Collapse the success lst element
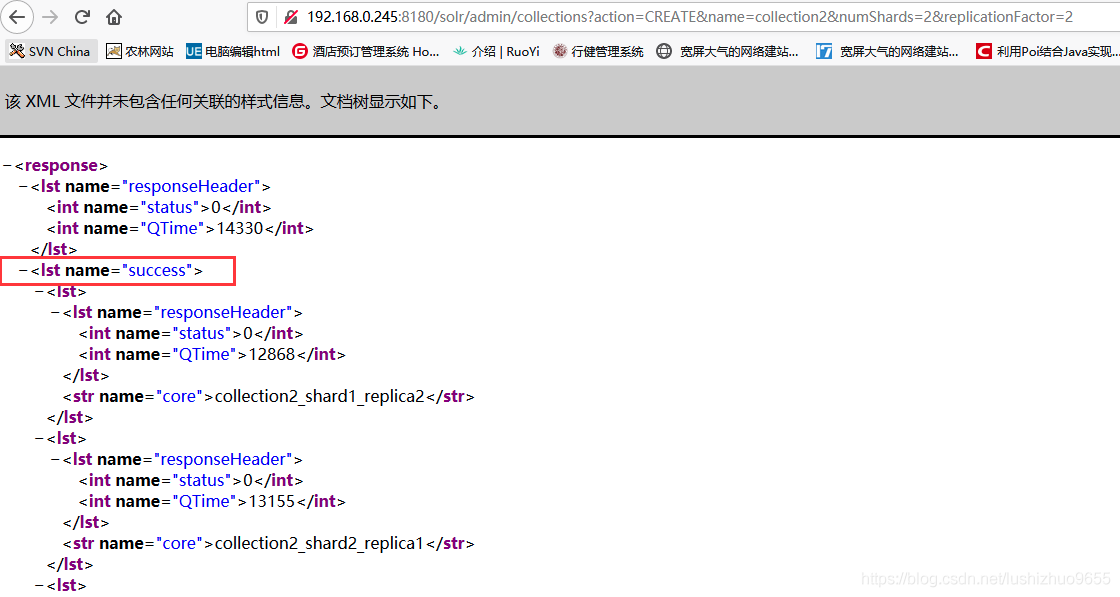The height and width of the screenshot is (597, 1120). [x=21, y=270]
